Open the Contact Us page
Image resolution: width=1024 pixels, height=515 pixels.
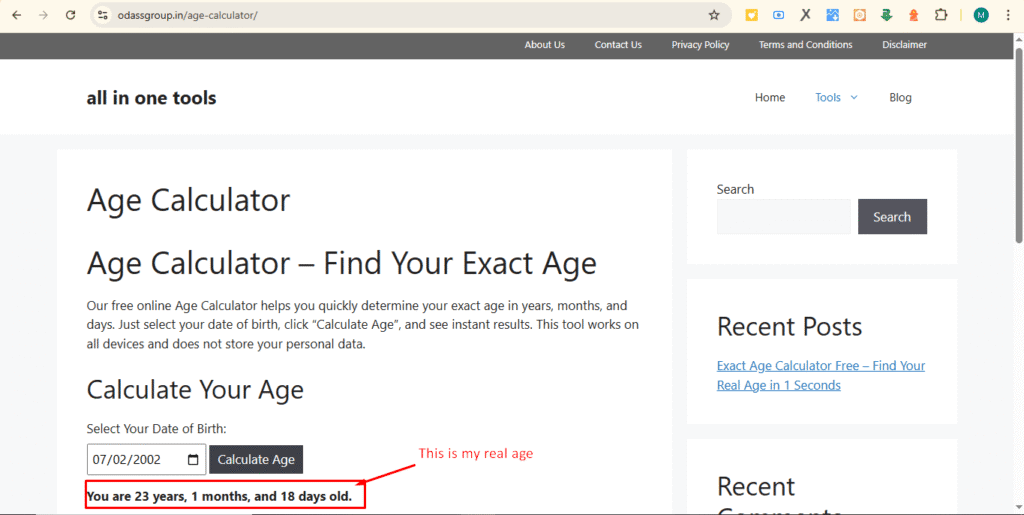(x=618, y=45)
